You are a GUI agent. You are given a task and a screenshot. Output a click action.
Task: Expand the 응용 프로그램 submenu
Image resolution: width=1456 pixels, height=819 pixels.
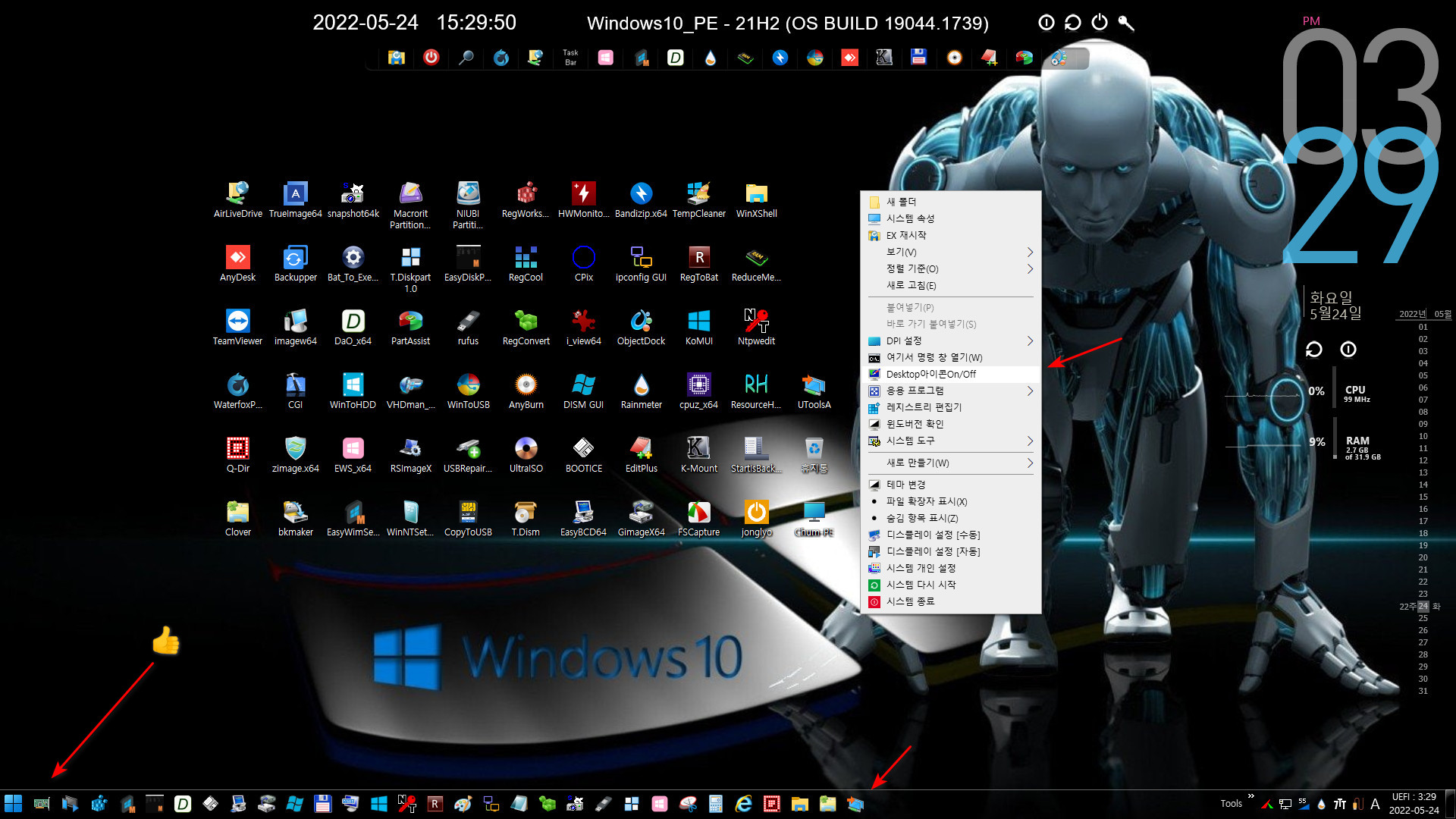pos(951,391)
